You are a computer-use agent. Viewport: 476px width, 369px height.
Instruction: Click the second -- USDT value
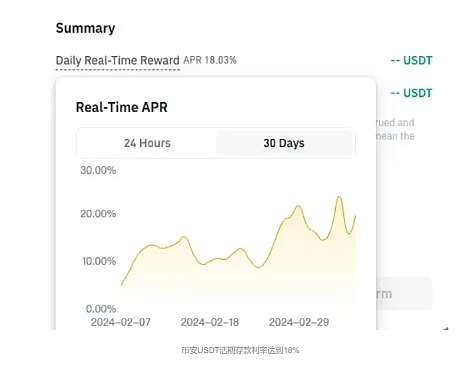[411, 93]
